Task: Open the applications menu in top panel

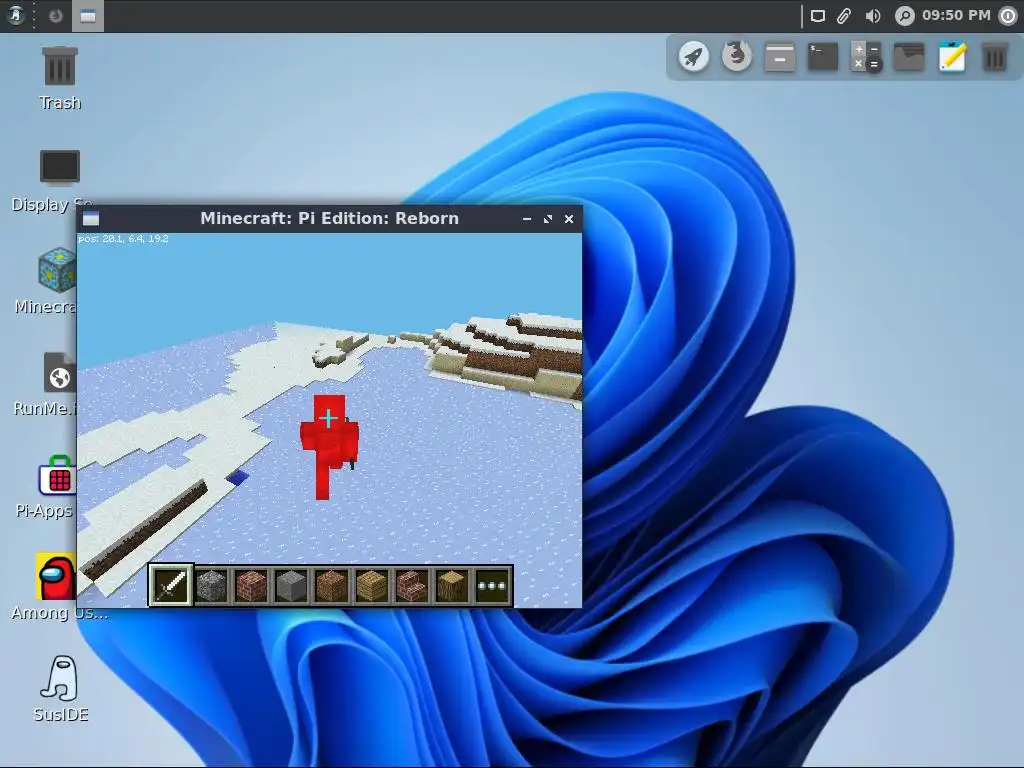Action: pyautogui.click(x=16, y=15)
